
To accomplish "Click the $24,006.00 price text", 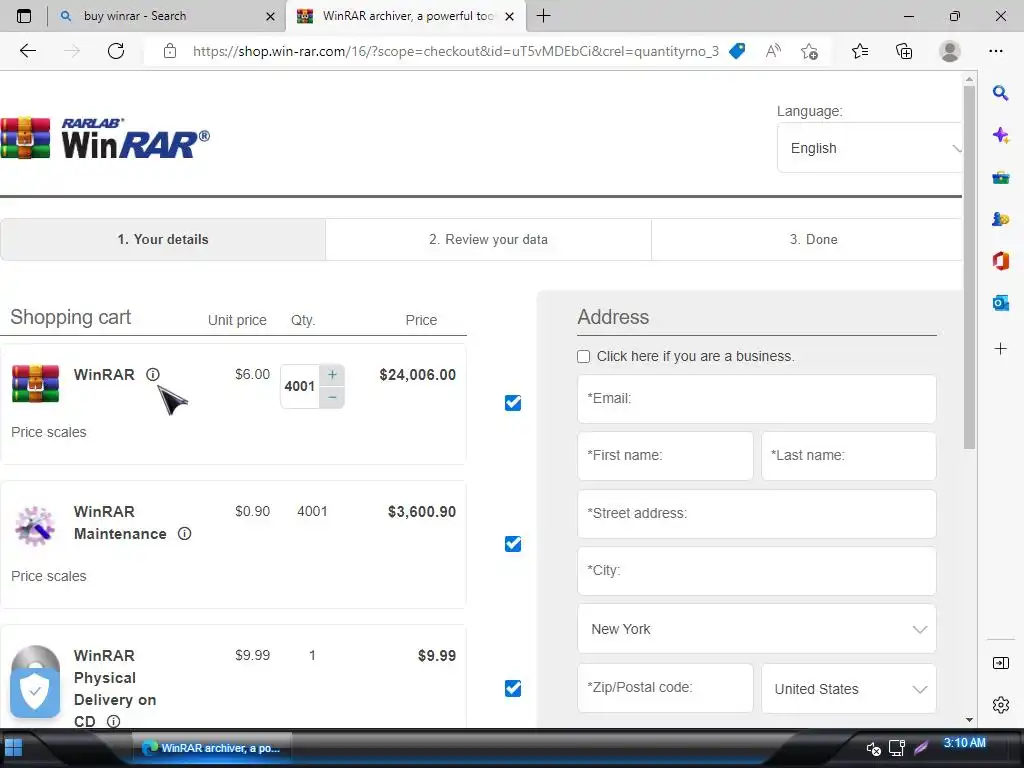I will 417,375.
